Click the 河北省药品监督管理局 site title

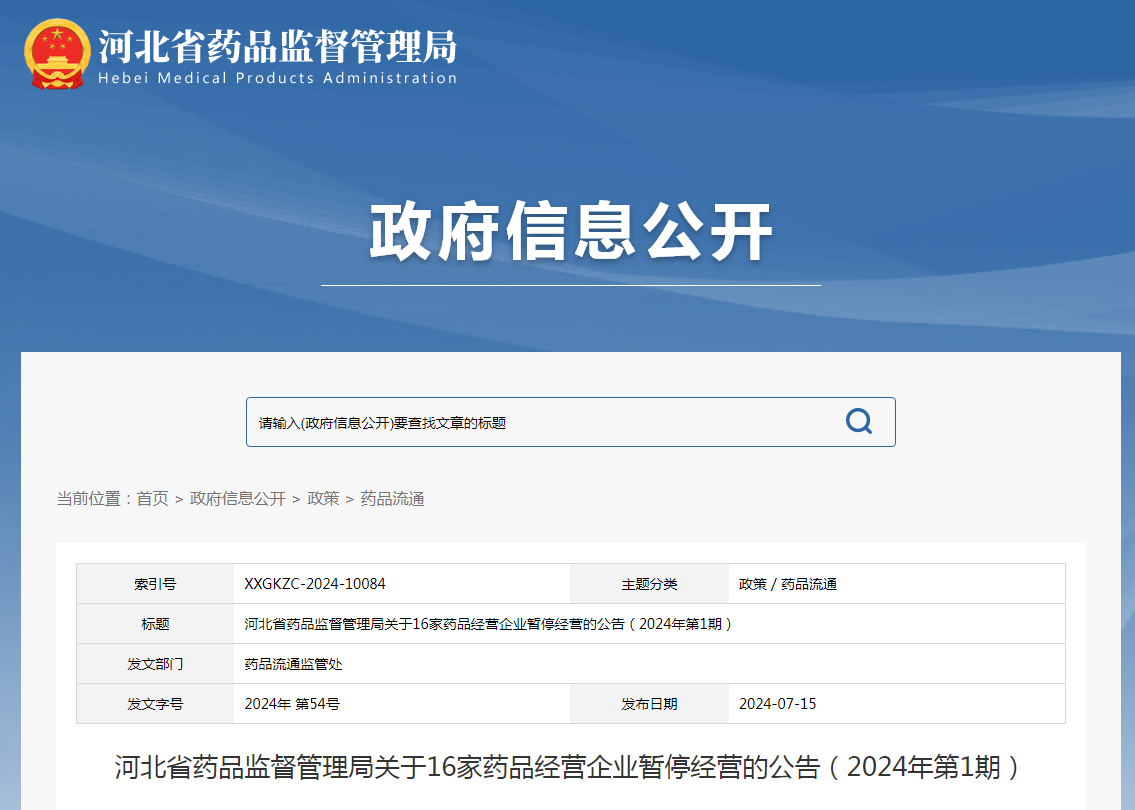(x=277, y=46)
